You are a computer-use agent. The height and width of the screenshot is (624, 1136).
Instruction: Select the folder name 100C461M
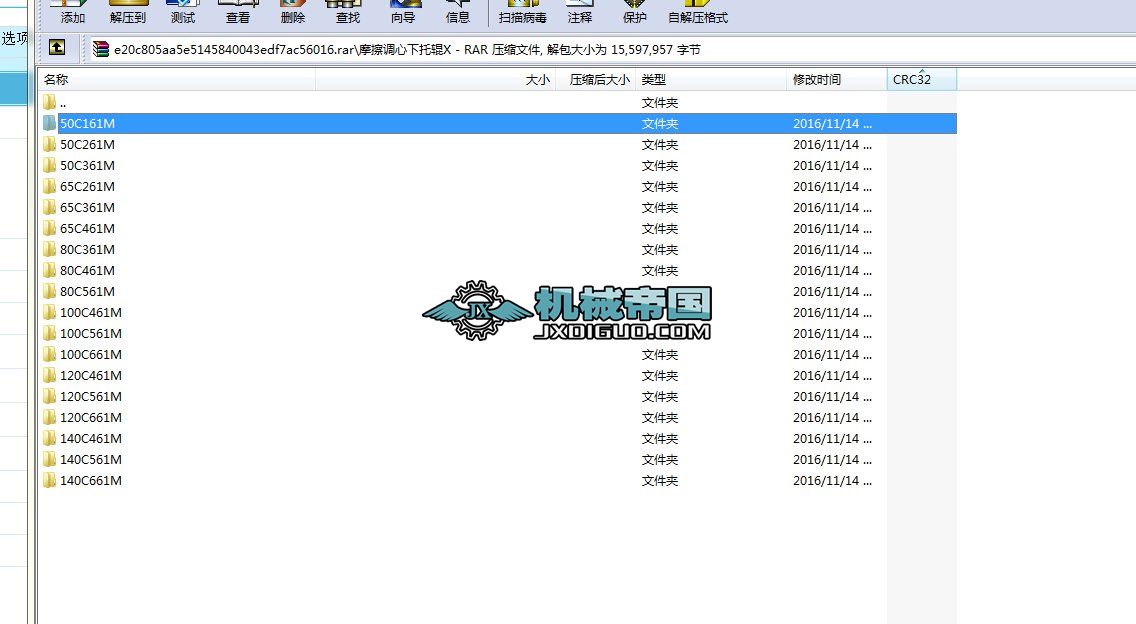pos(91,313)
